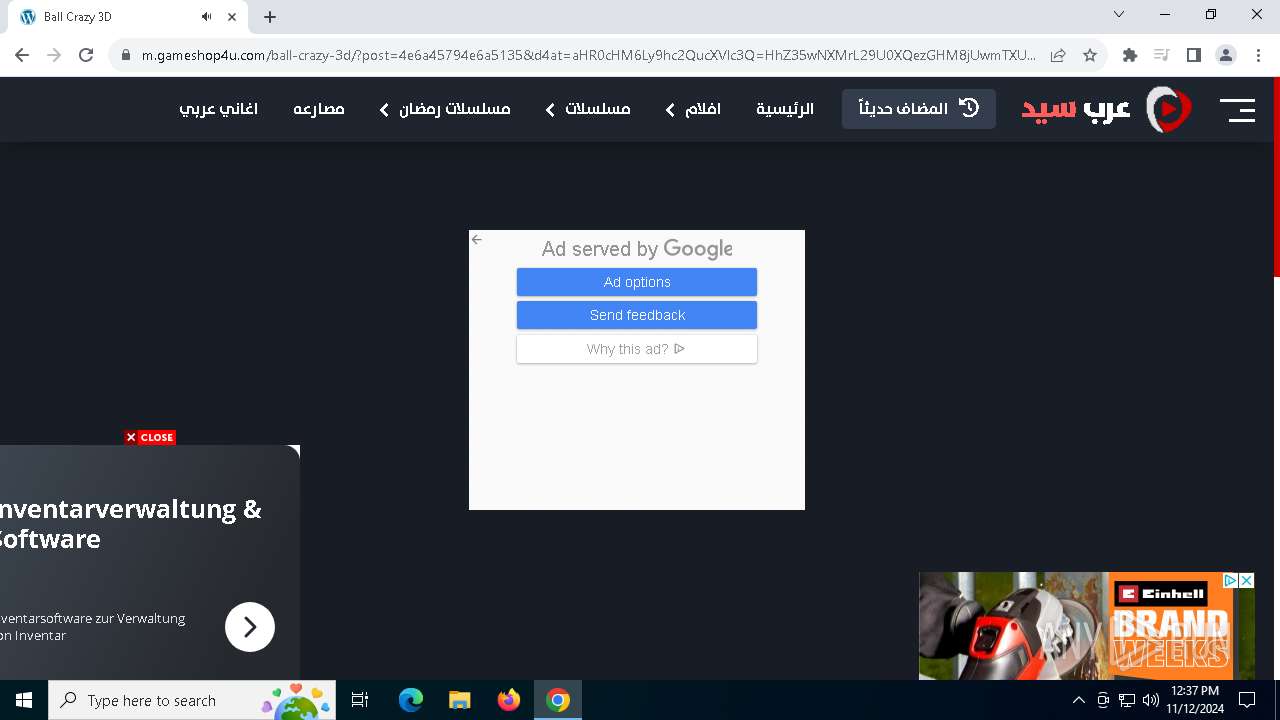
Task: Open the مسلسلات رمضان menu
Action: [x=455, y=109]
